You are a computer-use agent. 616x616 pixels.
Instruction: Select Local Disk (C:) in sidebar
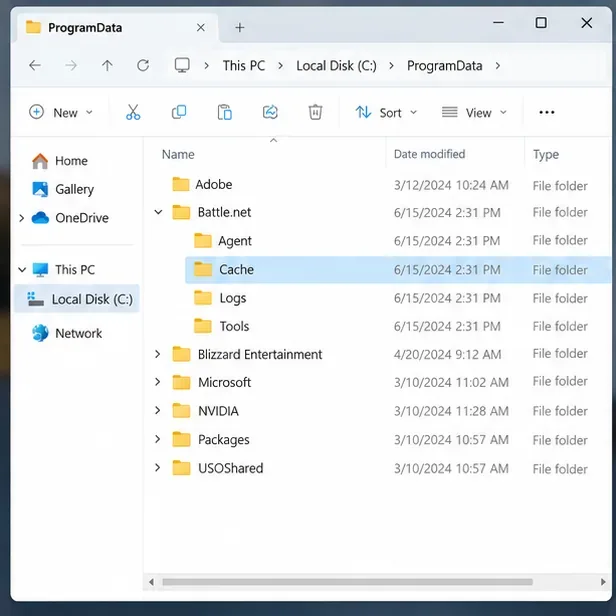click(77, 299)
